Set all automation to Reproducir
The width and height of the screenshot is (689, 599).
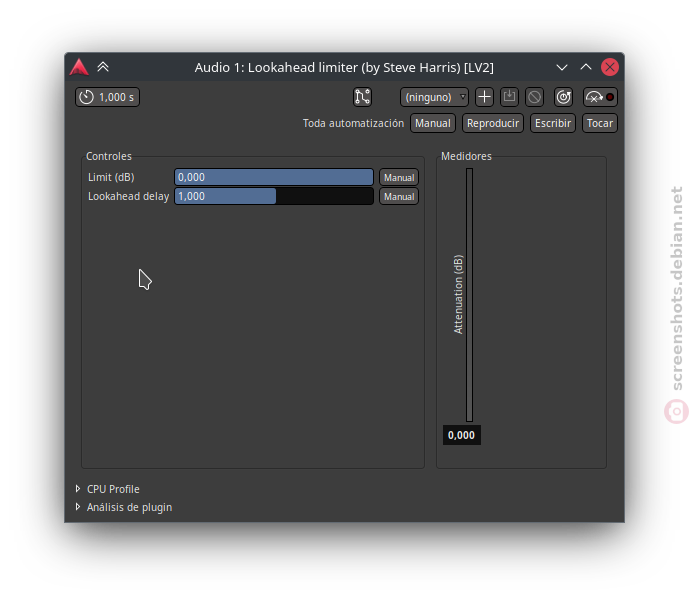(493, 123)
